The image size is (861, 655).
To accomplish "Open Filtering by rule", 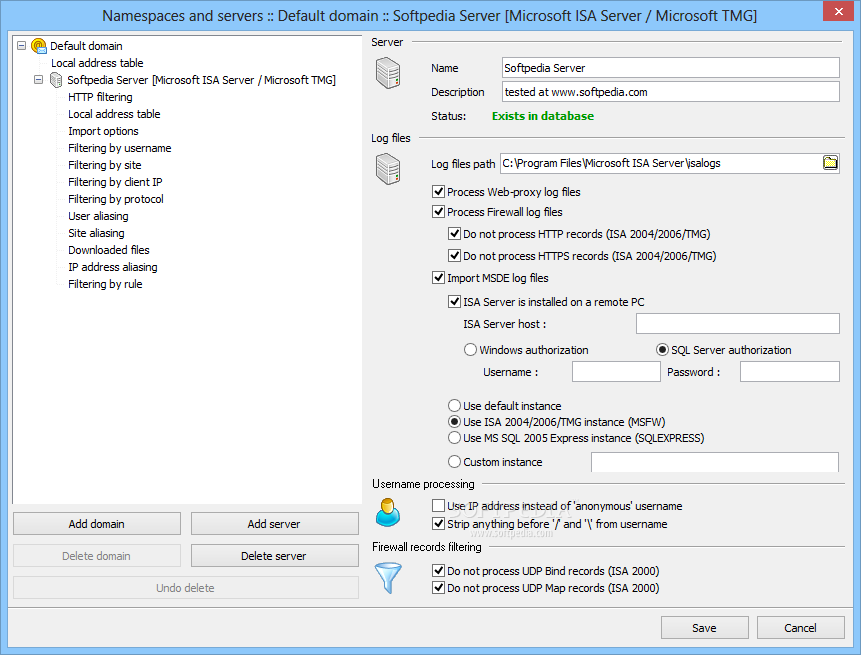I will (x=105, y=284).
